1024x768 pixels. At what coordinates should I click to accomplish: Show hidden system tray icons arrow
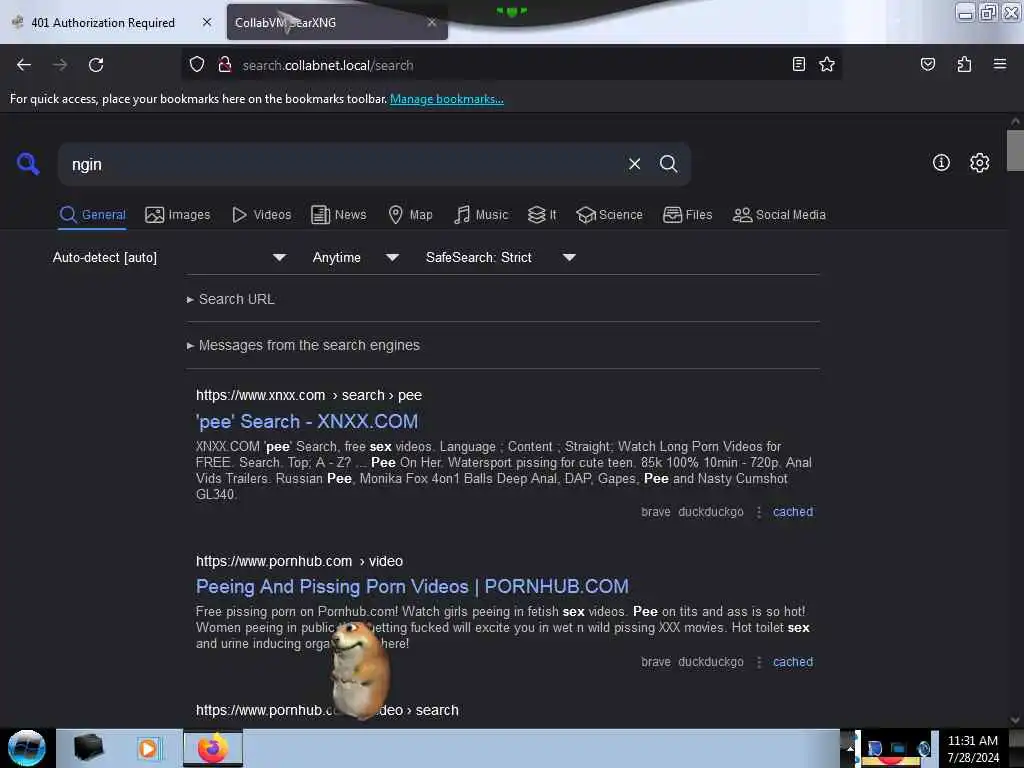tap(850, 748)
